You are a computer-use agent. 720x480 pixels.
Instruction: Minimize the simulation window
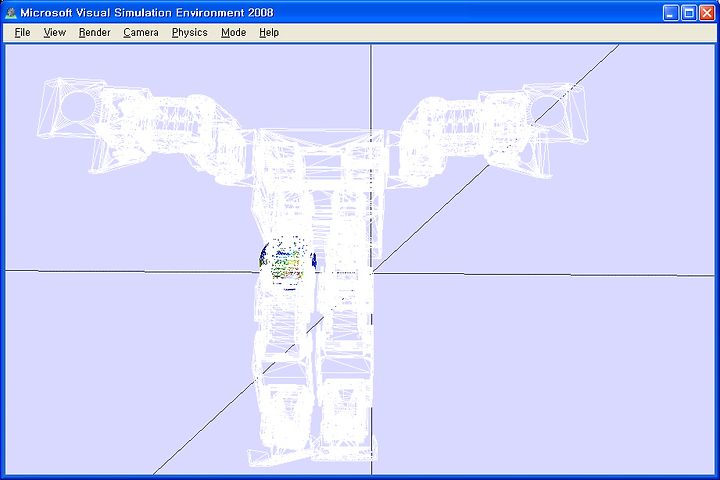tap(671, 13)
